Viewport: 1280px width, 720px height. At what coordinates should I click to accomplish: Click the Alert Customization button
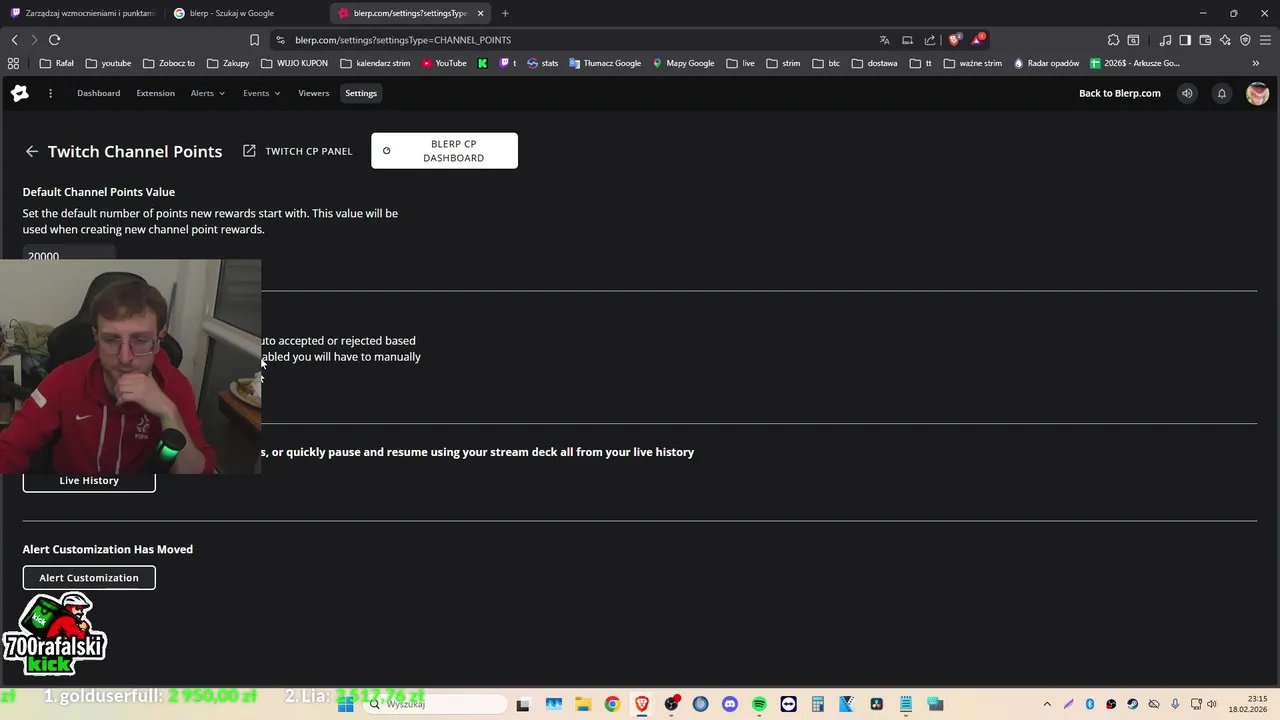[89, 578]
